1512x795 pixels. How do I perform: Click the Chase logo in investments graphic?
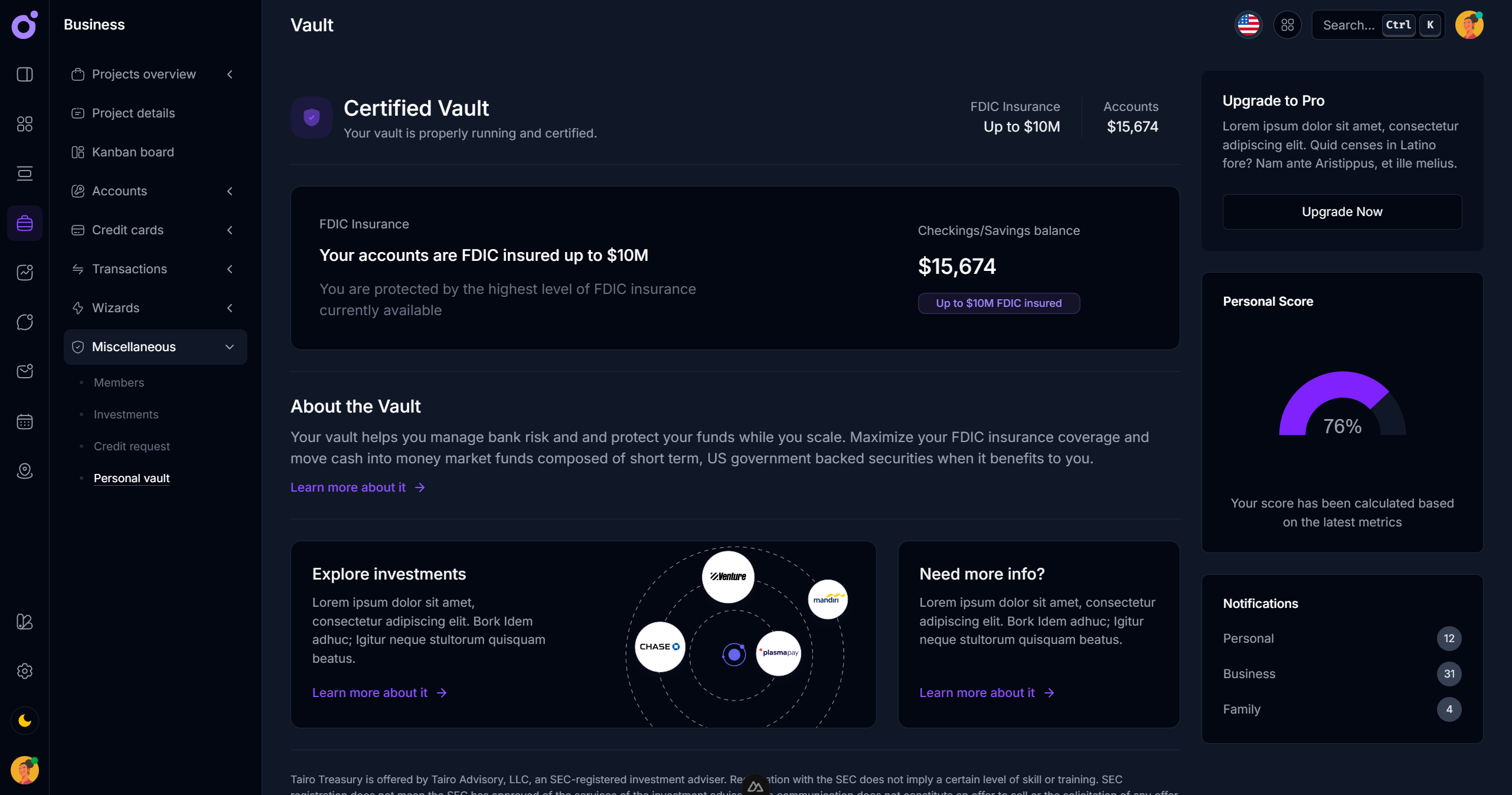(659, 647)
